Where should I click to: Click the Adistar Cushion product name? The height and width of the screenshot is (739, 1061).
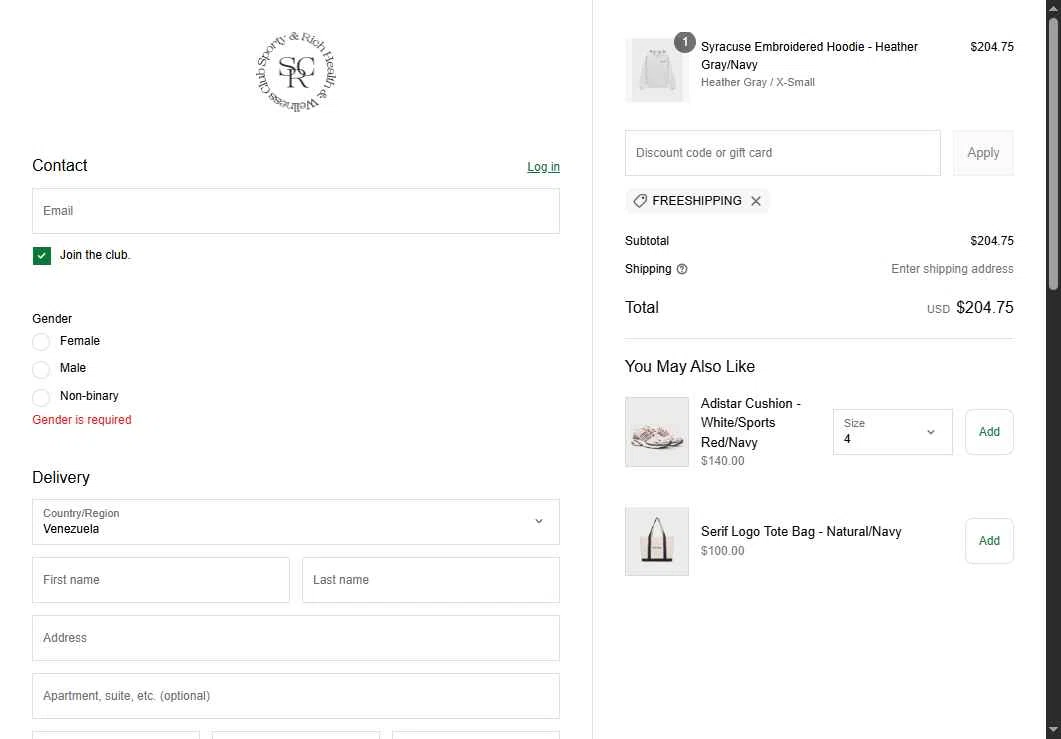coord(751,423)
